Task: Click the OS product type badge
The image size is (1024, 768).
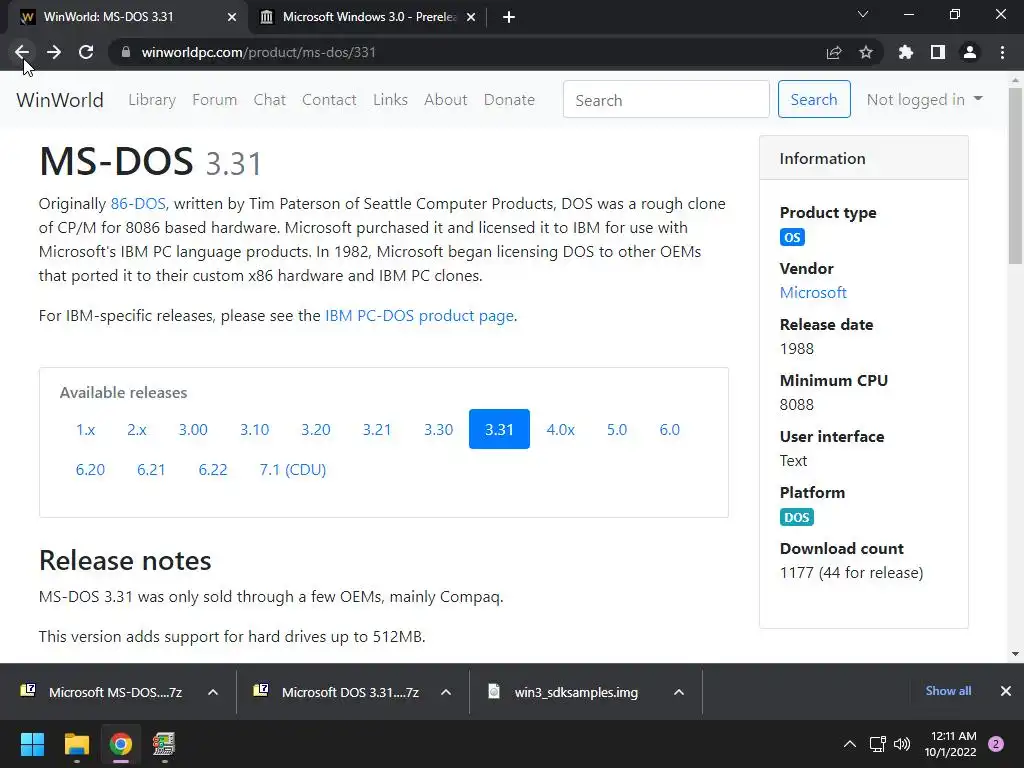Action: [792, 237]
